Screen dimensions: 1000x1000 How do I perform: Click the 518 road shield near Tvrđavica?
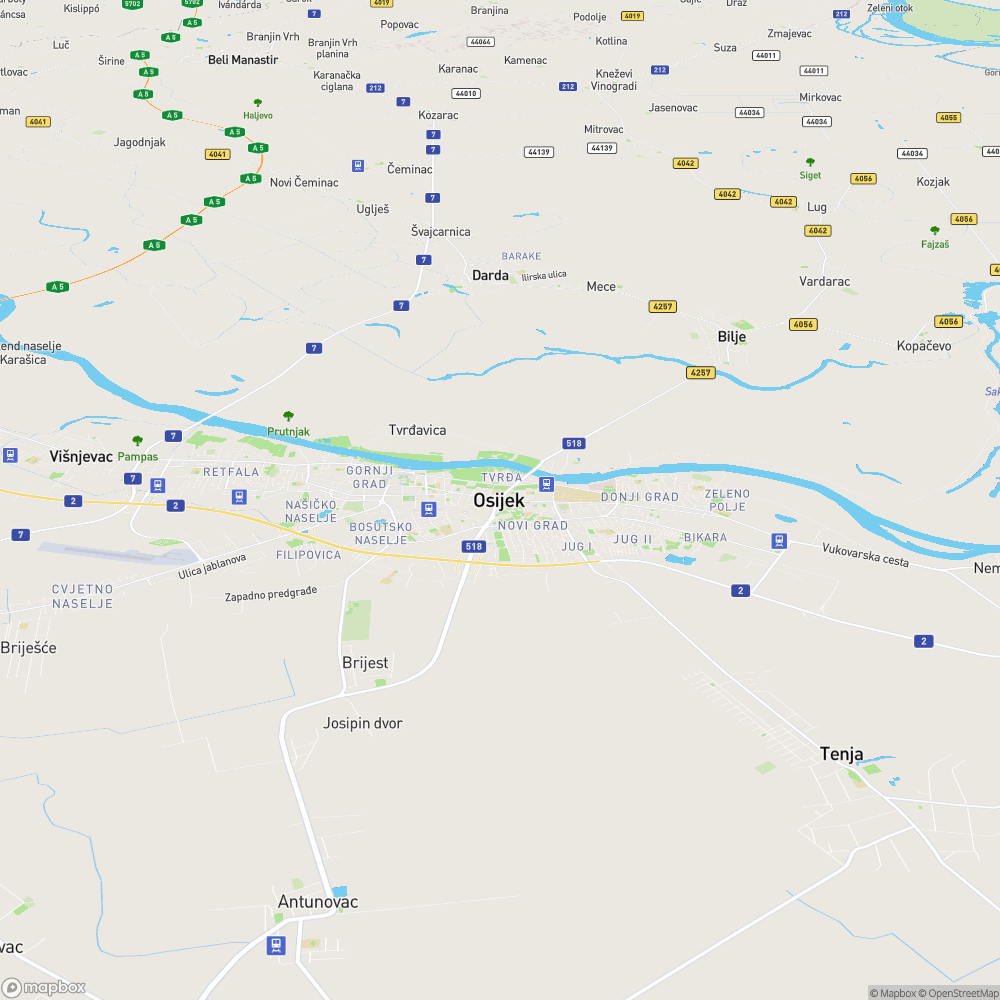(574, 443)
